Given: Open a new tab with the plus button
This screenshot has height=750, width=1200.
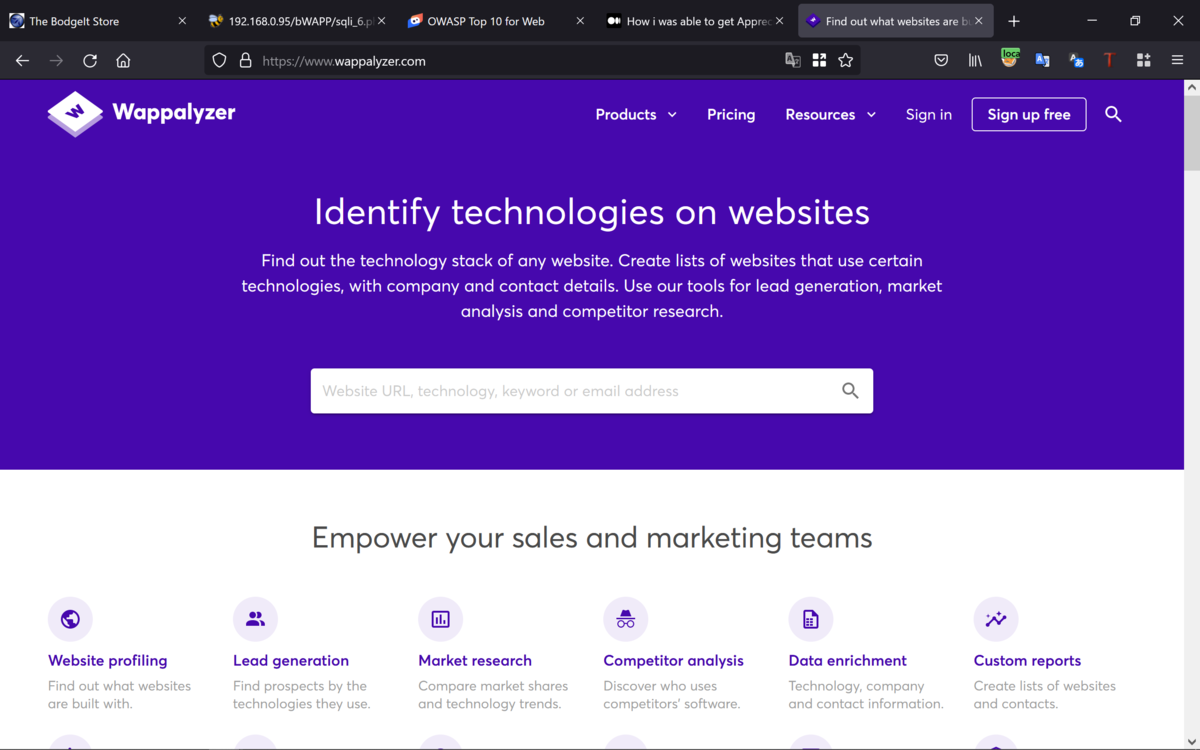Looking at the screenshot, I should point(1014,21).
